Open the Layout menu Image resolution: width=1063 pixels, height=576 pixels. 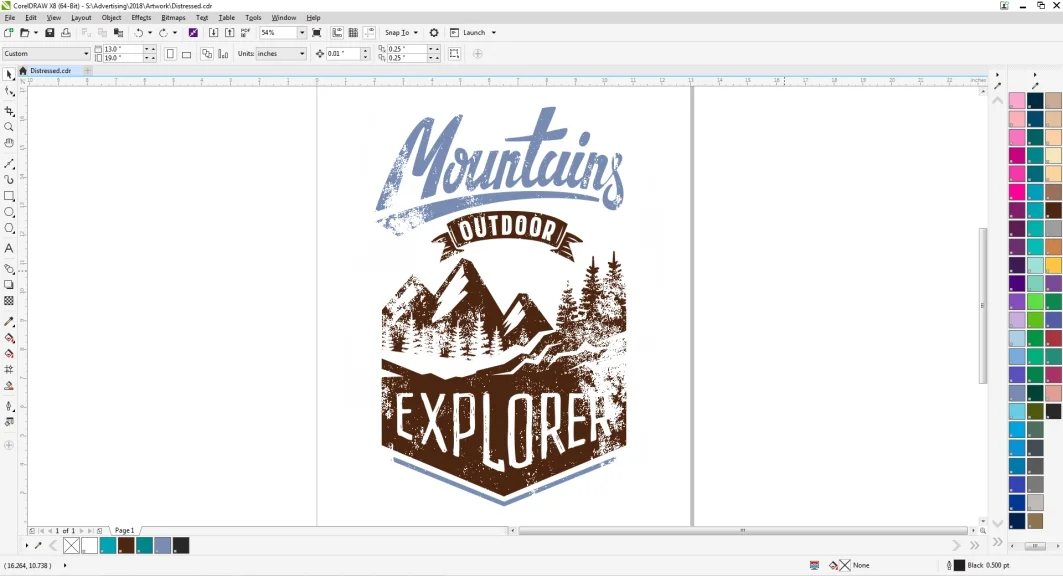(x=81, y=18)
